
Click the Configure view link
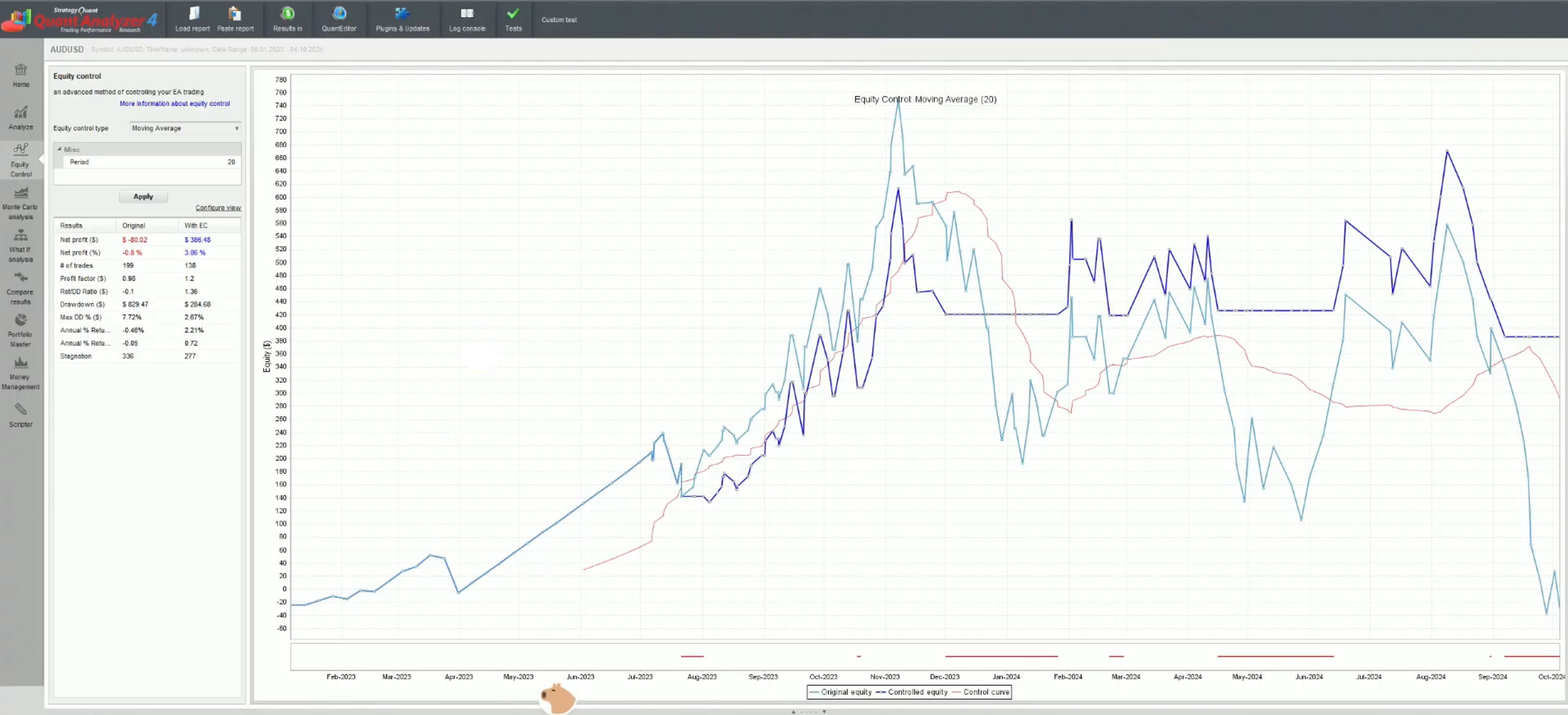tap(218, 208)
